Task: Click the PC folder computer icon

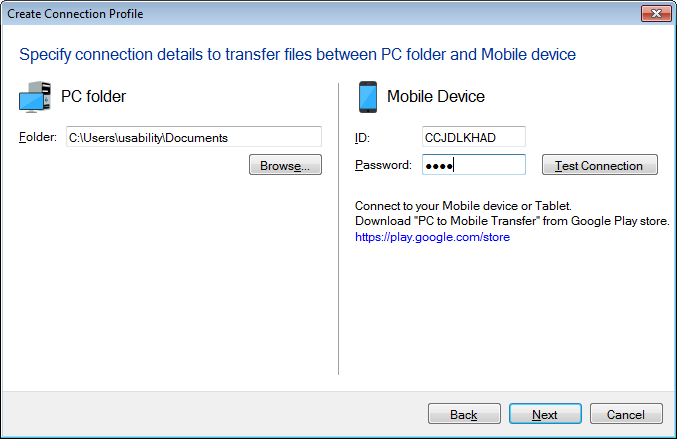Action: [x=36, y=97]
